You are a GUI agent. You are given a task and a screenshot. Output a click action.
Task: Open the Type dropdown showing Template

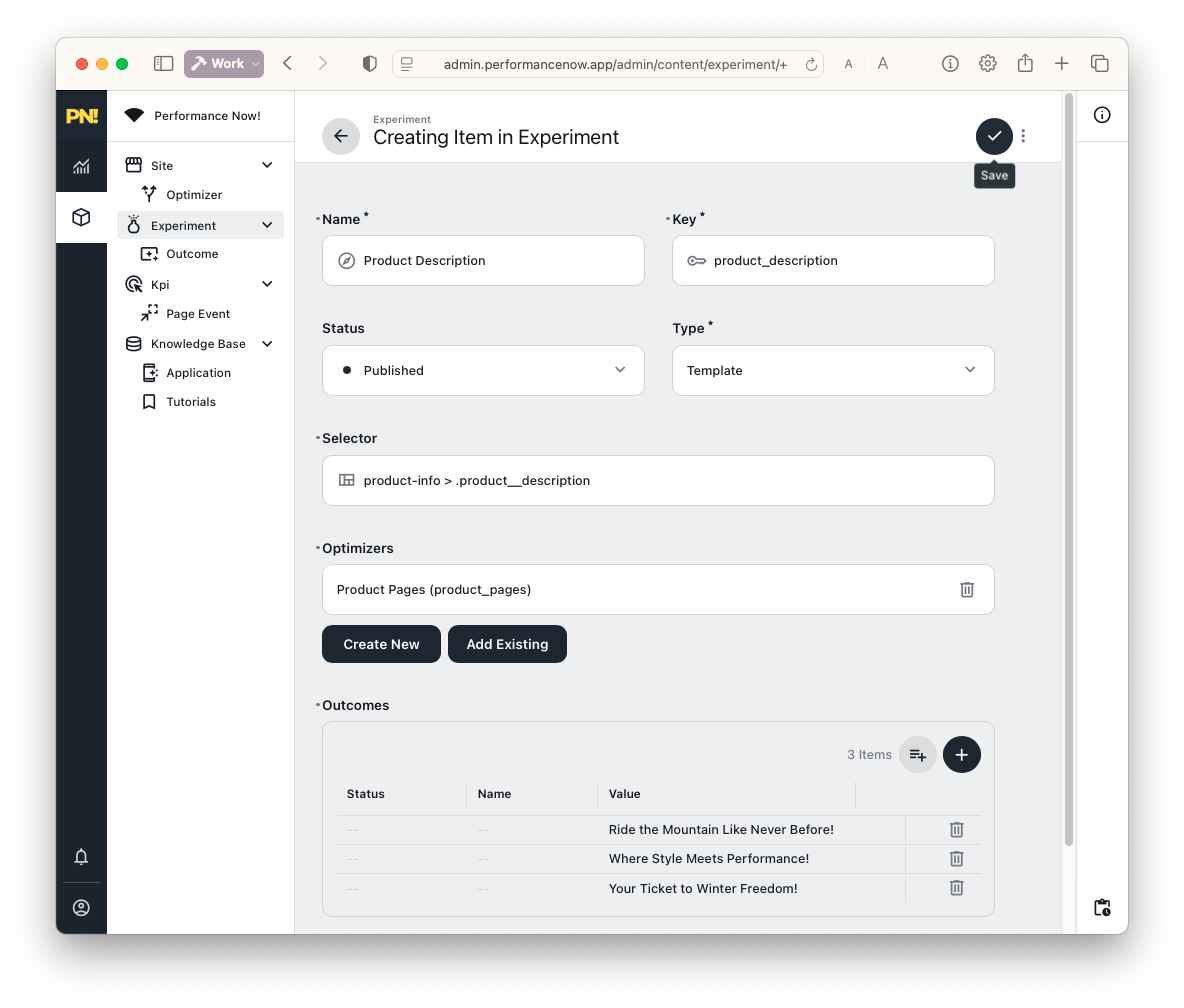pos(833,371)
